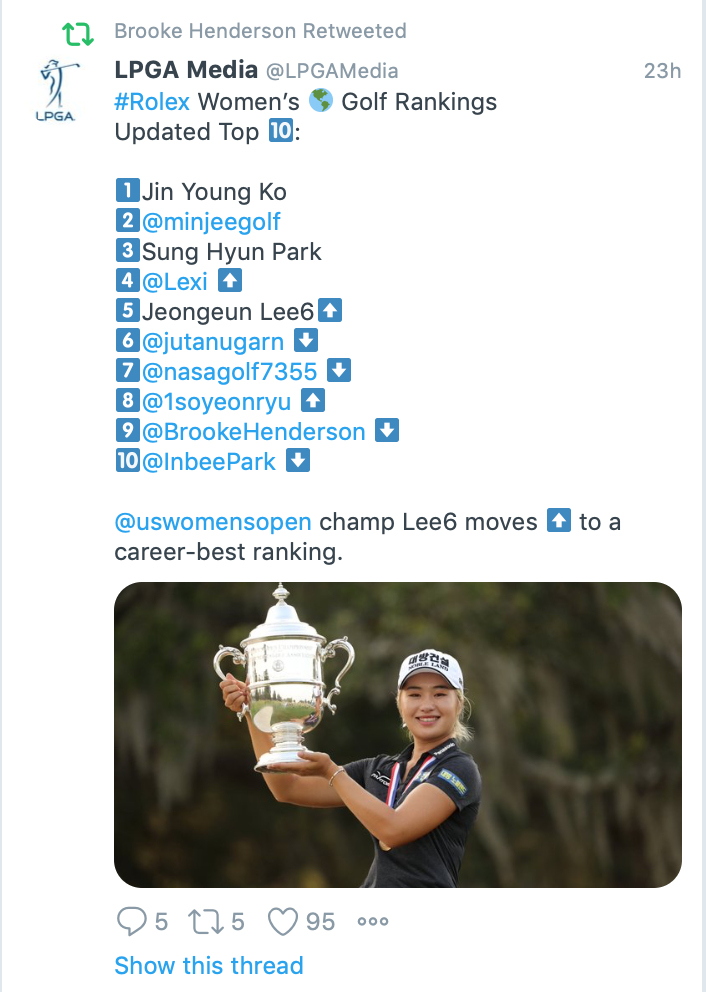The image size is (706, 992).
Task: Open the @BrookeHenderson mention in the list
Action: pos(254,431)
